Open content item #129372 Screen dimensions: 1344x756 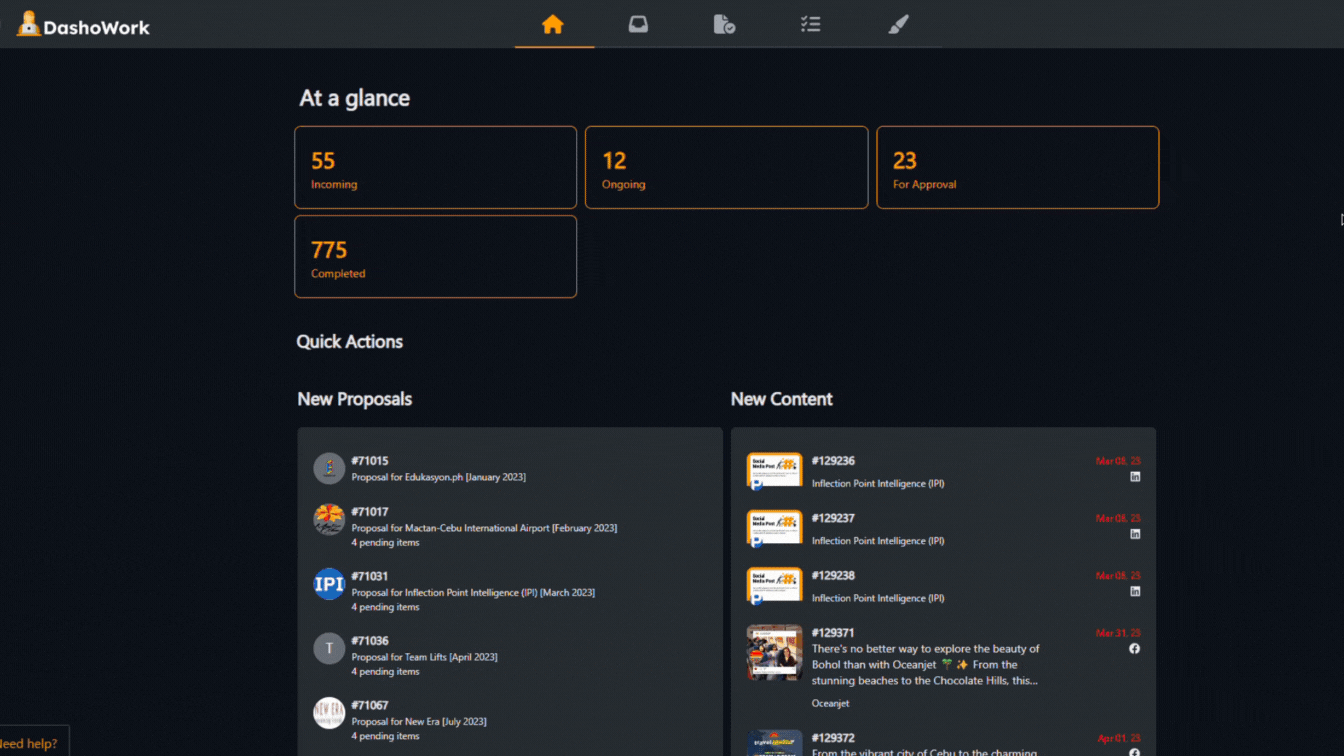[x=943, y=743]
